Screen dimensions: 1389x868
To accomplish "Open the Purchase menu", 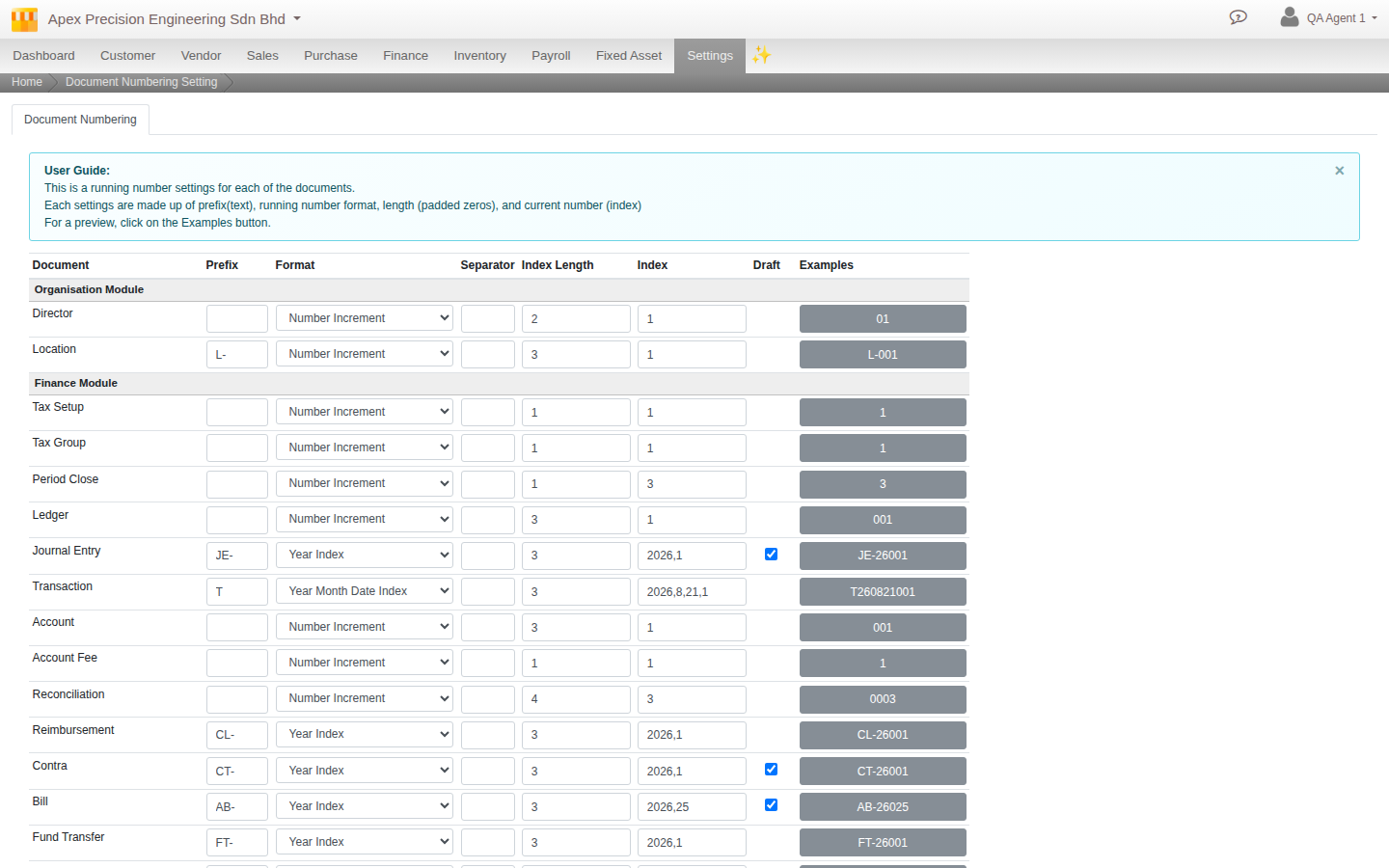I will pos(331,56).
